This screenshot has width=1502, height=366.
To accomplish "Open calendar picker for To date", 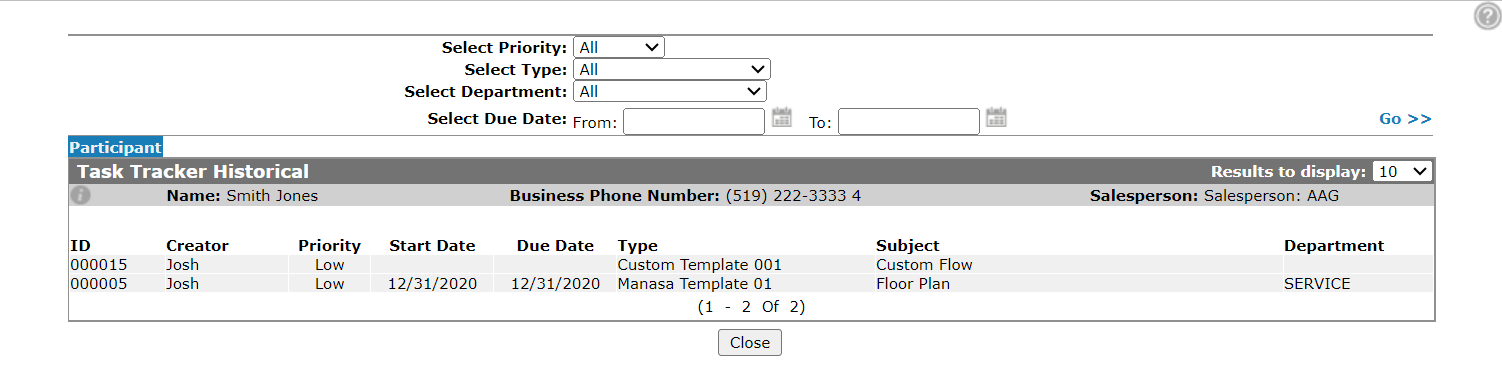I will pos(996,118).
